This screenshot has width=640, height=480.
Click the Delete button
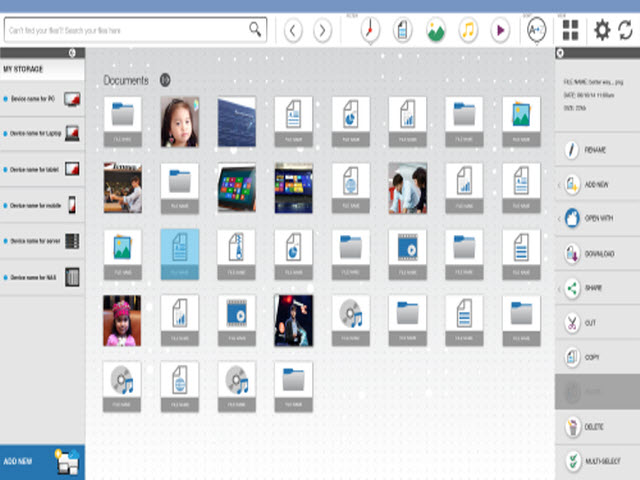(597, 427)
